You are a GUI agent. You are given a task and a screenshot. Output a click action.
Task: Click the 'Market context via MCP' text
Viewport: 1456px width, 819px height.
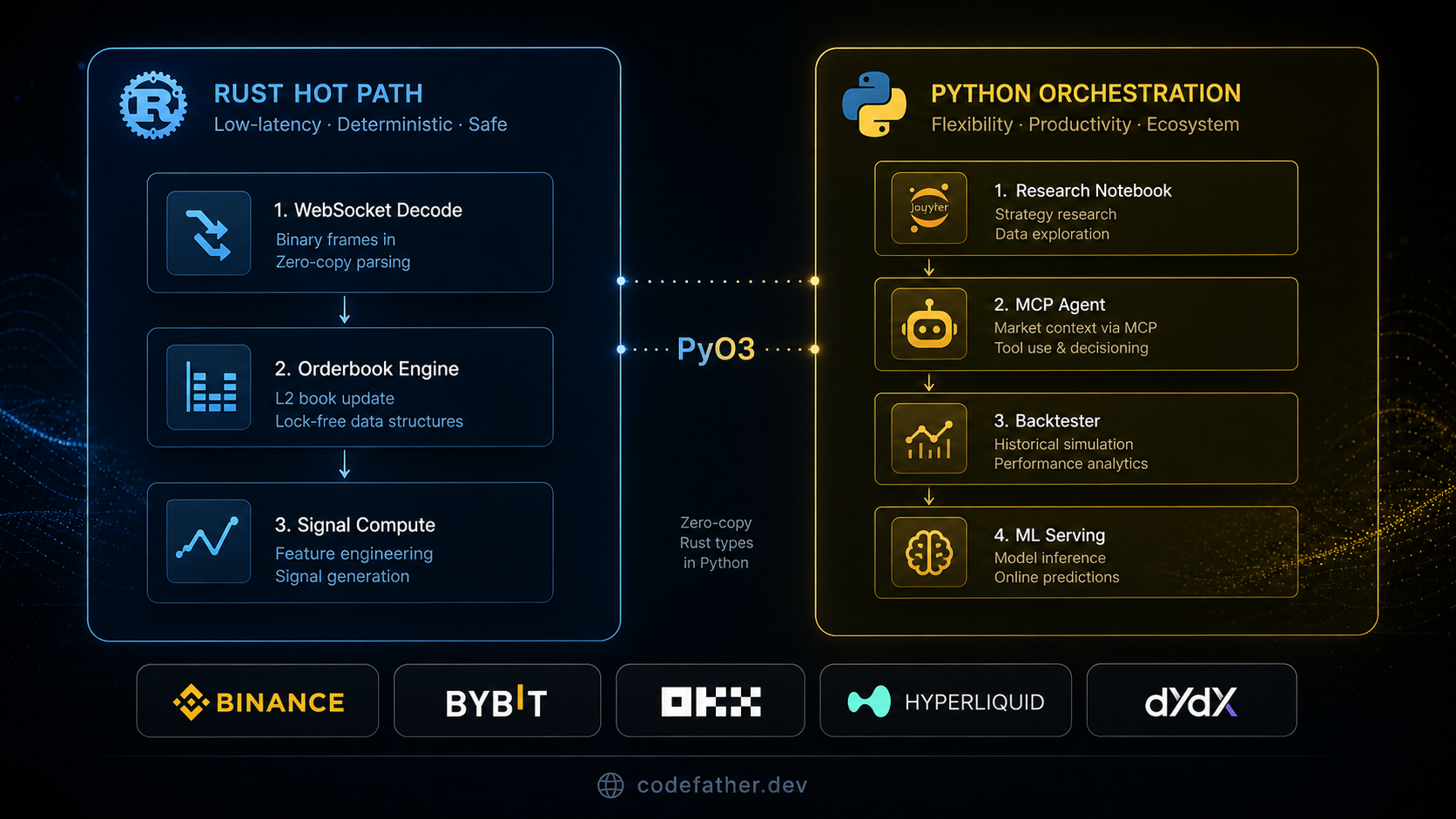1075,328
